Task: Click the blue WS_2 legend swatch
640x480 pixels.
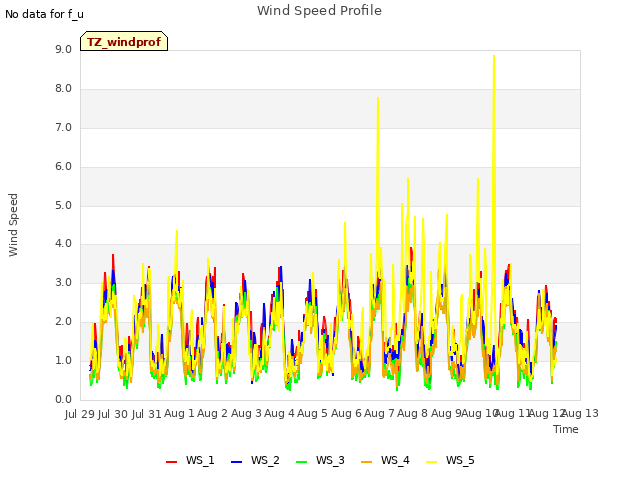Action: [x=236, y=462]
